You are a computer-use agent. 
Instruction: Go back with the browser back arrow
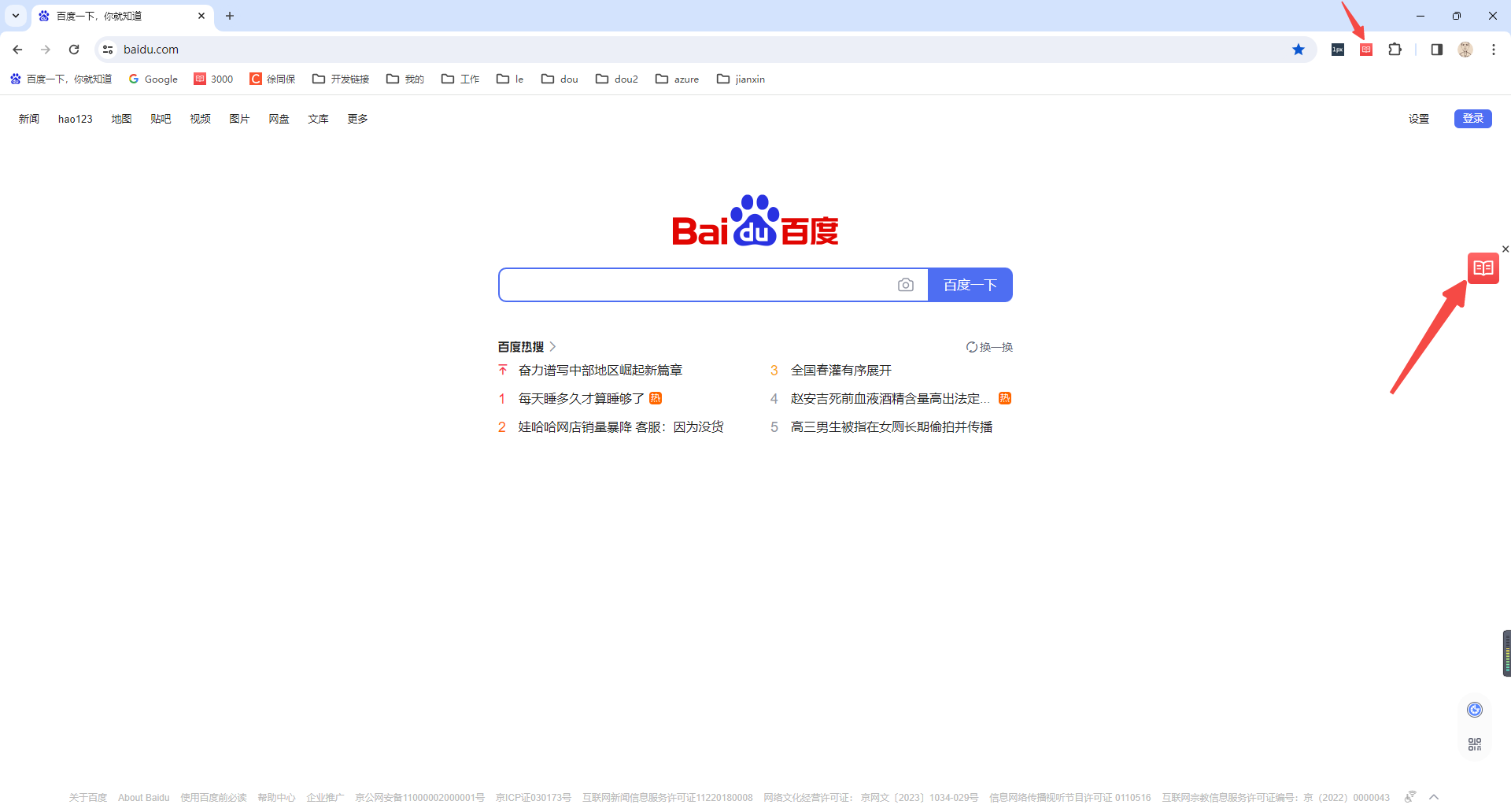17,50
